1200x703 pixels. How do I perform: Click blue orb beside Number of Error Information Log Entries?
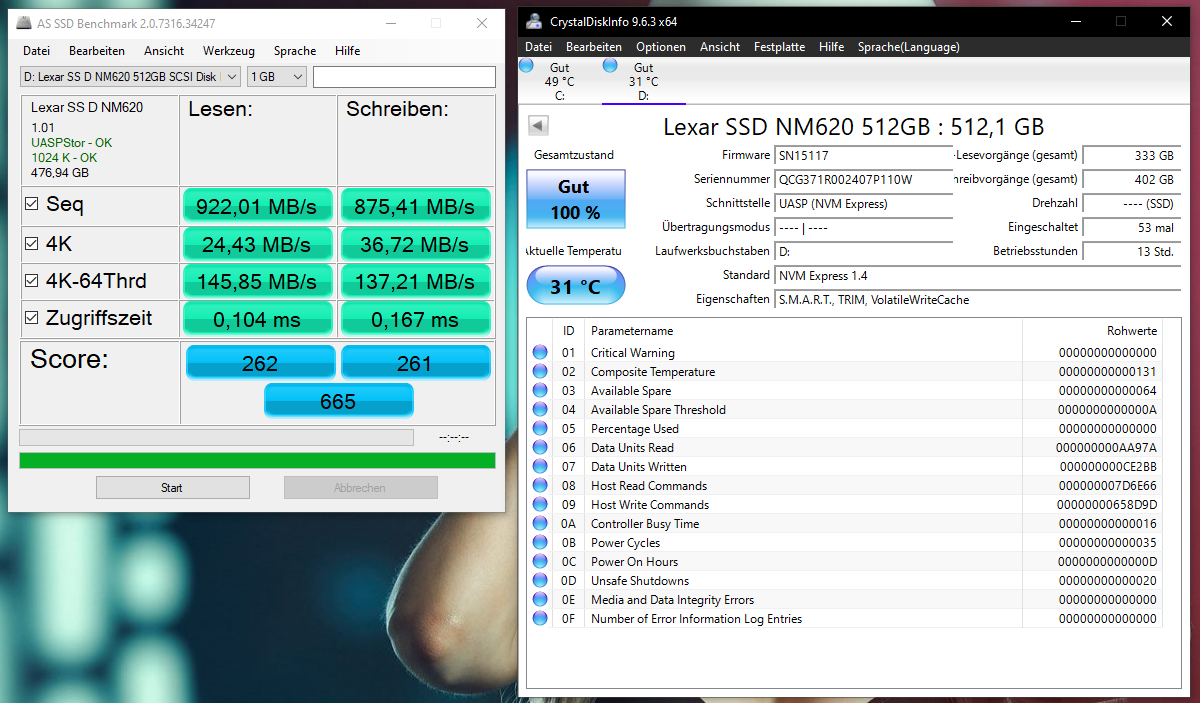(x=540, y=618)
